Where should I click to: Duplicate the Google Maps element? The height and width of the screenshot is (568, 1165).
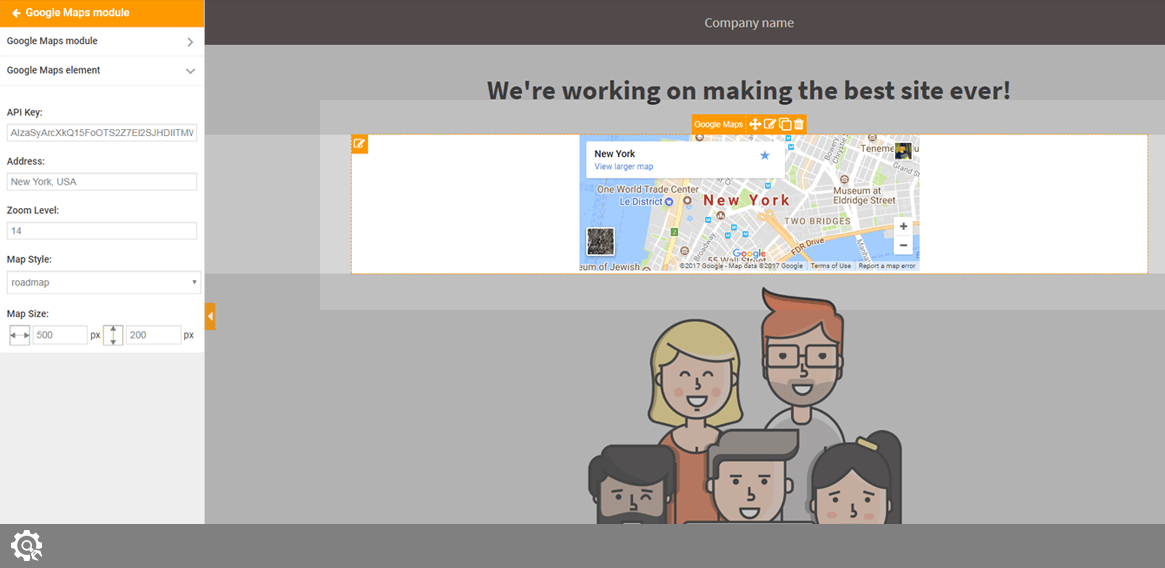(785, 124)
